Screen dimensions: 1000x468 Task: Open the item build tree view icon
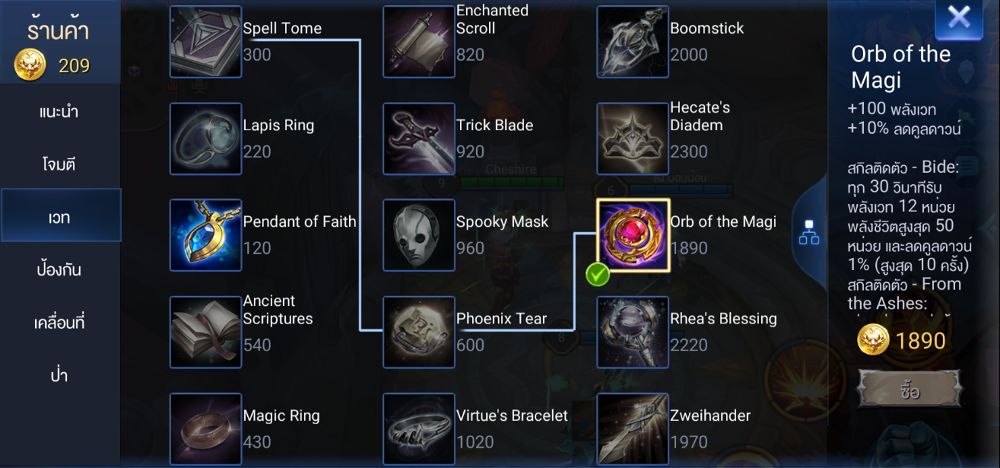click(x=809, y=236)
